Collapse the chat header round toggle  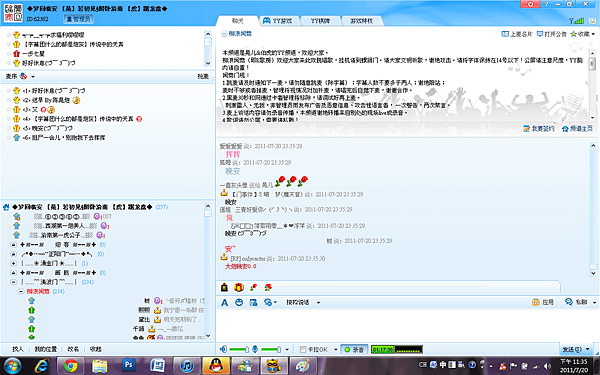(x=223, y=34)
